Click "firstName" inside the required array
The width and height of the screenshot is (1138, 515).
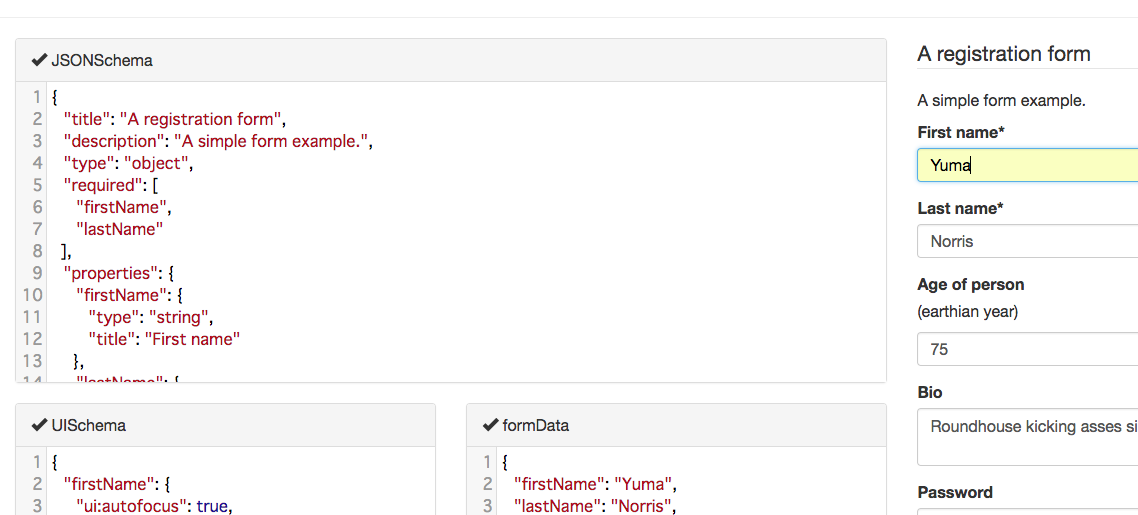point(123,207)
